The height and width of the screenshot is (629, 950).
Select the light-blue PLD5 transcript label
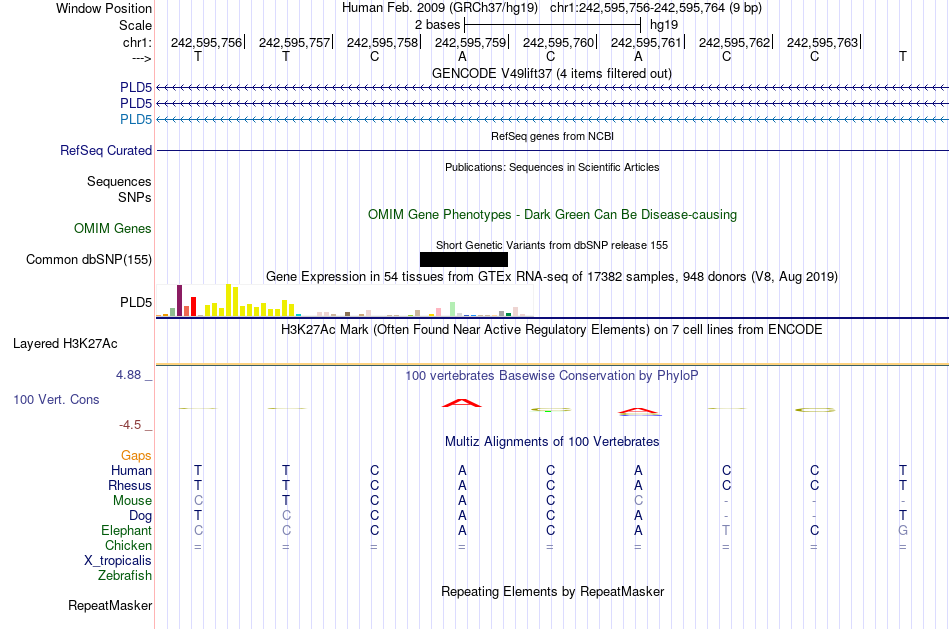coord(136,119)
